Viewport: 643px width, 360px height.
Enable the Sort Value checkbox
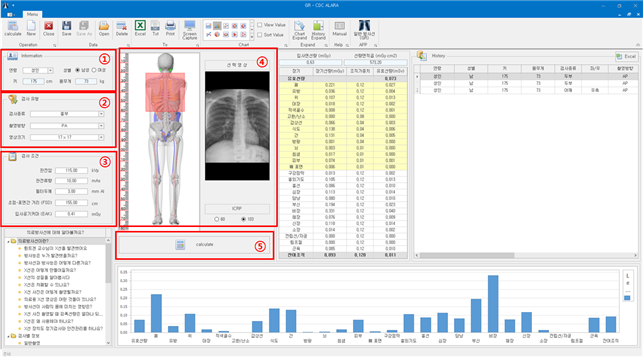(x=260, y=35)
